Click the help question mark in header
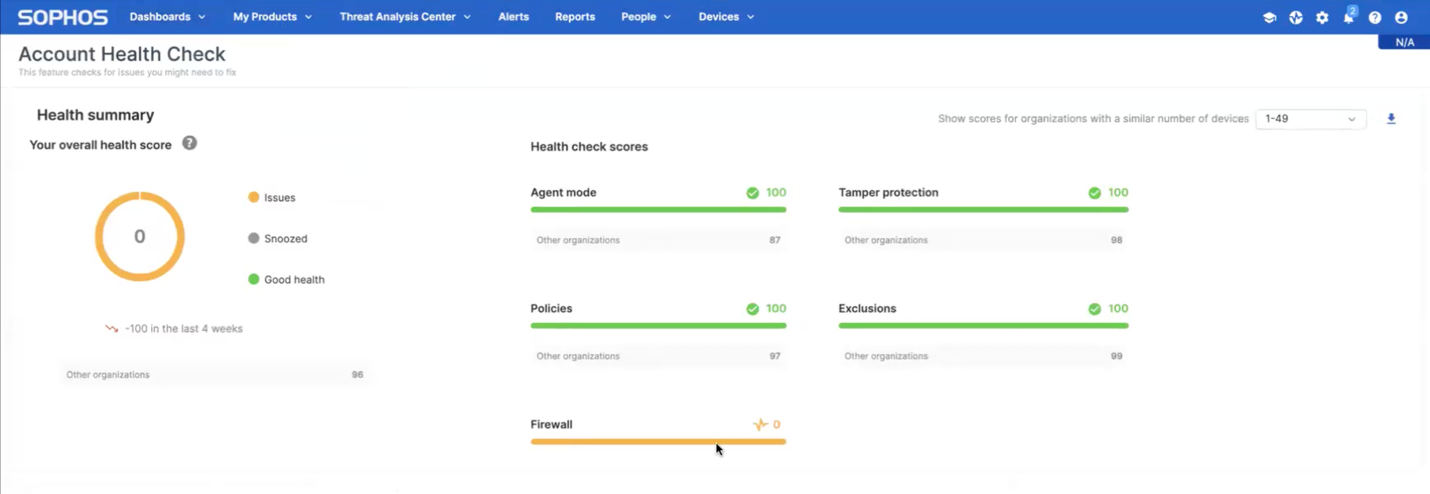Image resolution: width=1430 pixels, height=494 pixels. (1375, 17)
